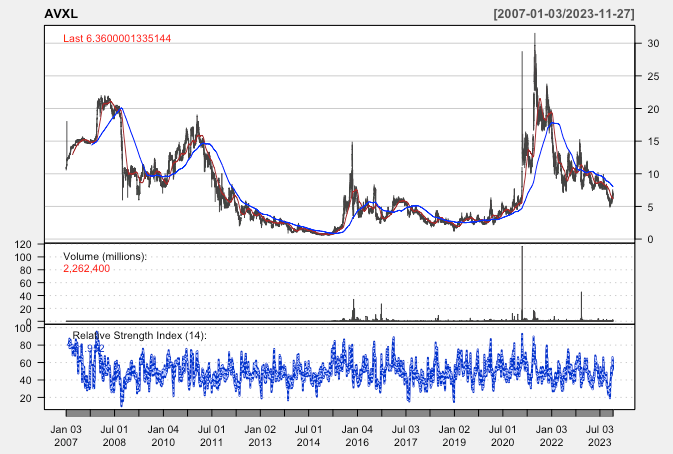The width and height of the screenshot is (673, 454).
Task: Pick the Jul 01 2011 date label
Action: click(211, 434)
